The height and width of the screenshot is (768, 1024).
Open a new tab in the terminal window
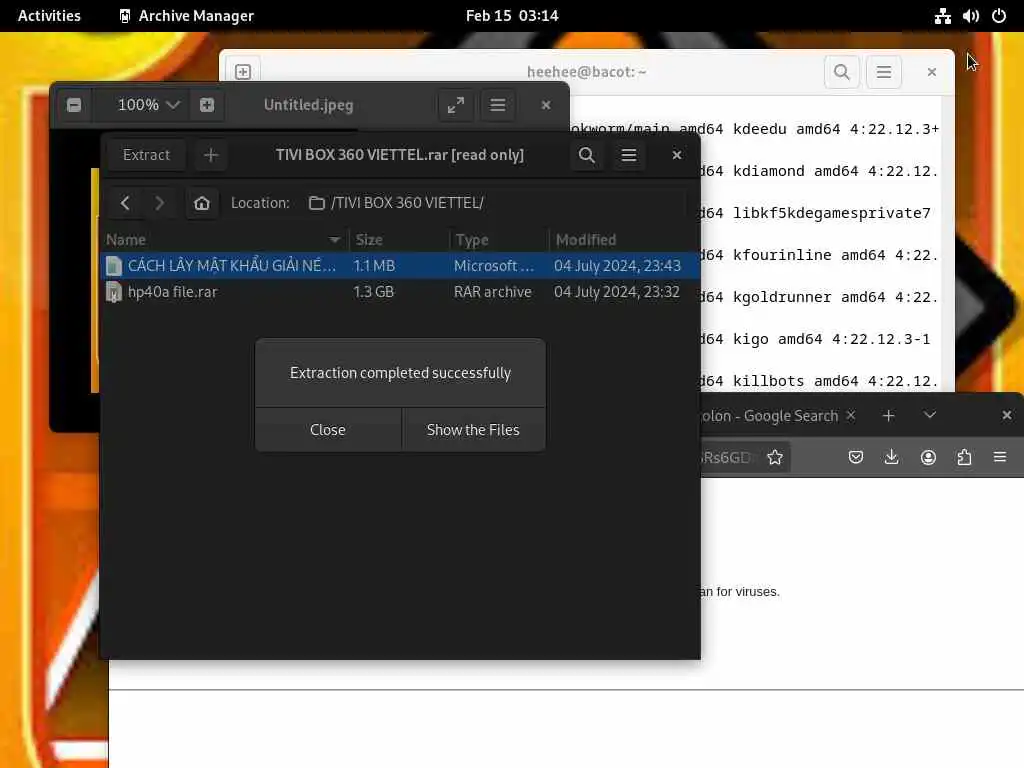pos(243,72)
